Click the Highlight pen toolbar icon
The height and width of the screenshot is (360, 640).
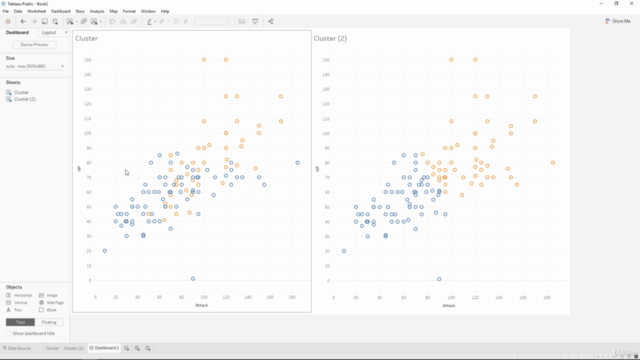coord(149,21)
